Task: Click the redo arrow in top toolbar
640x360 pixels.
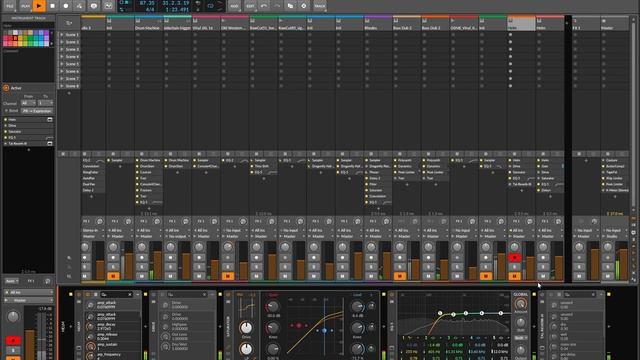Action: click(277, 6)
